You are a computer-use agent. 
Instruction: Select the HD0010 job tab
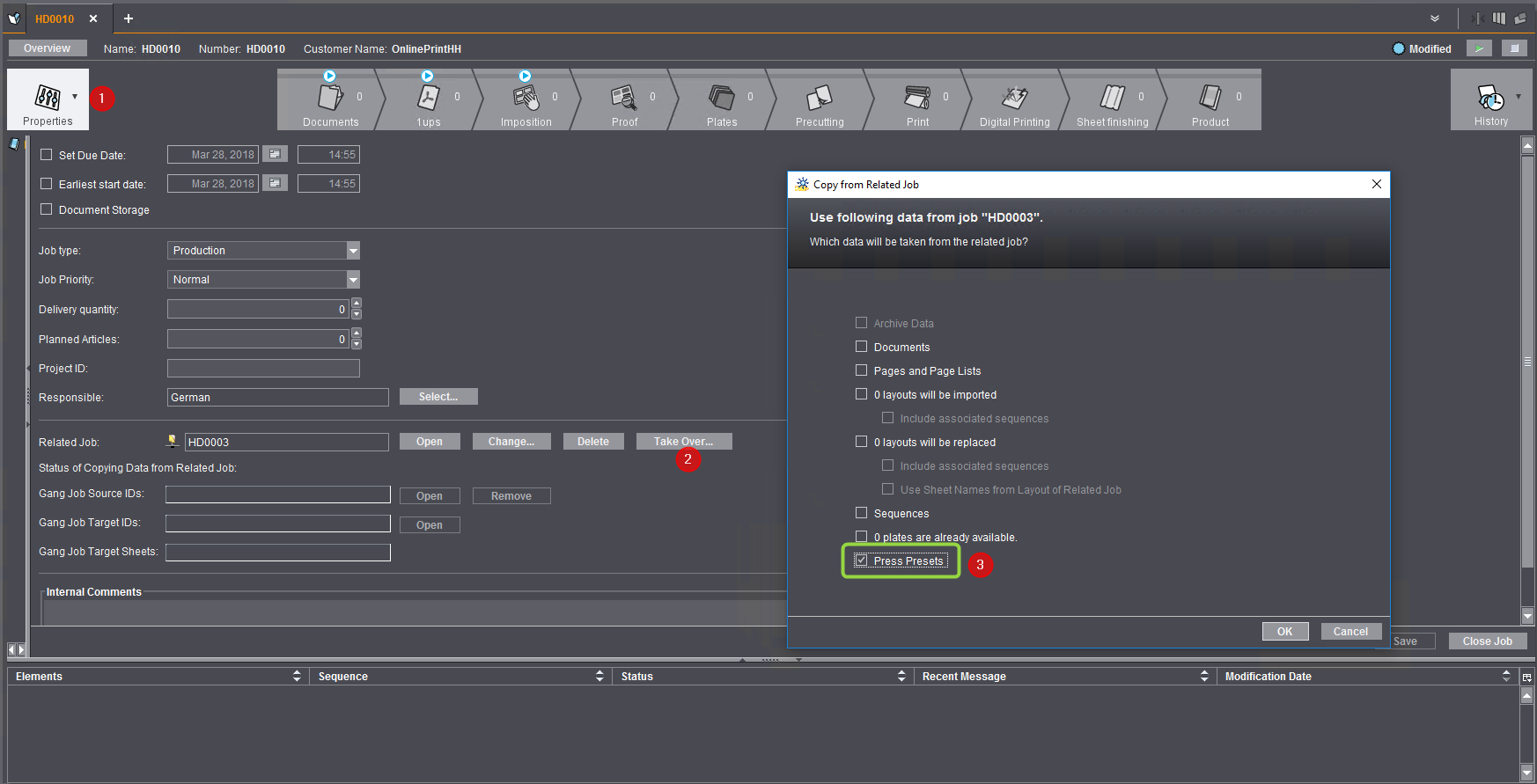[x=55, y=18]
